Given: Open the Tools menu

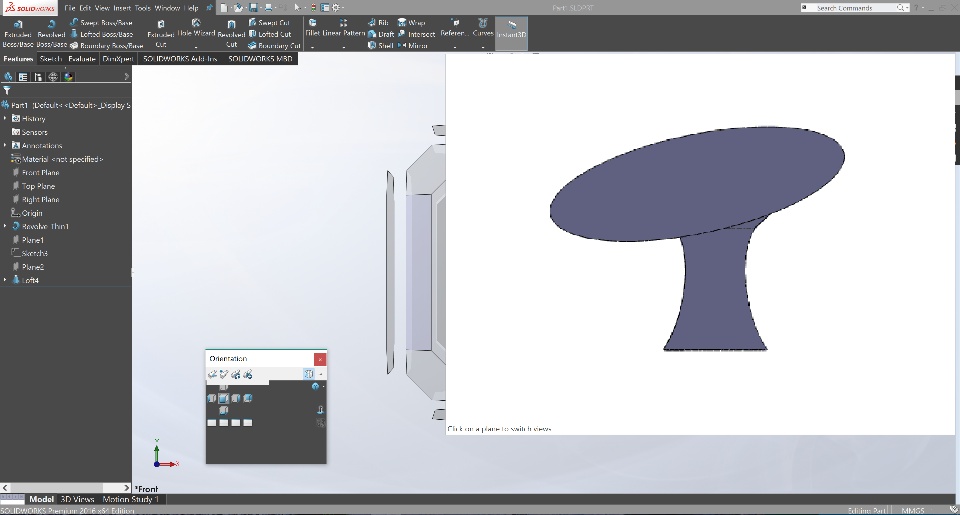Looking at the screenshot, I should pyautogui.click(x=143, y=8).
